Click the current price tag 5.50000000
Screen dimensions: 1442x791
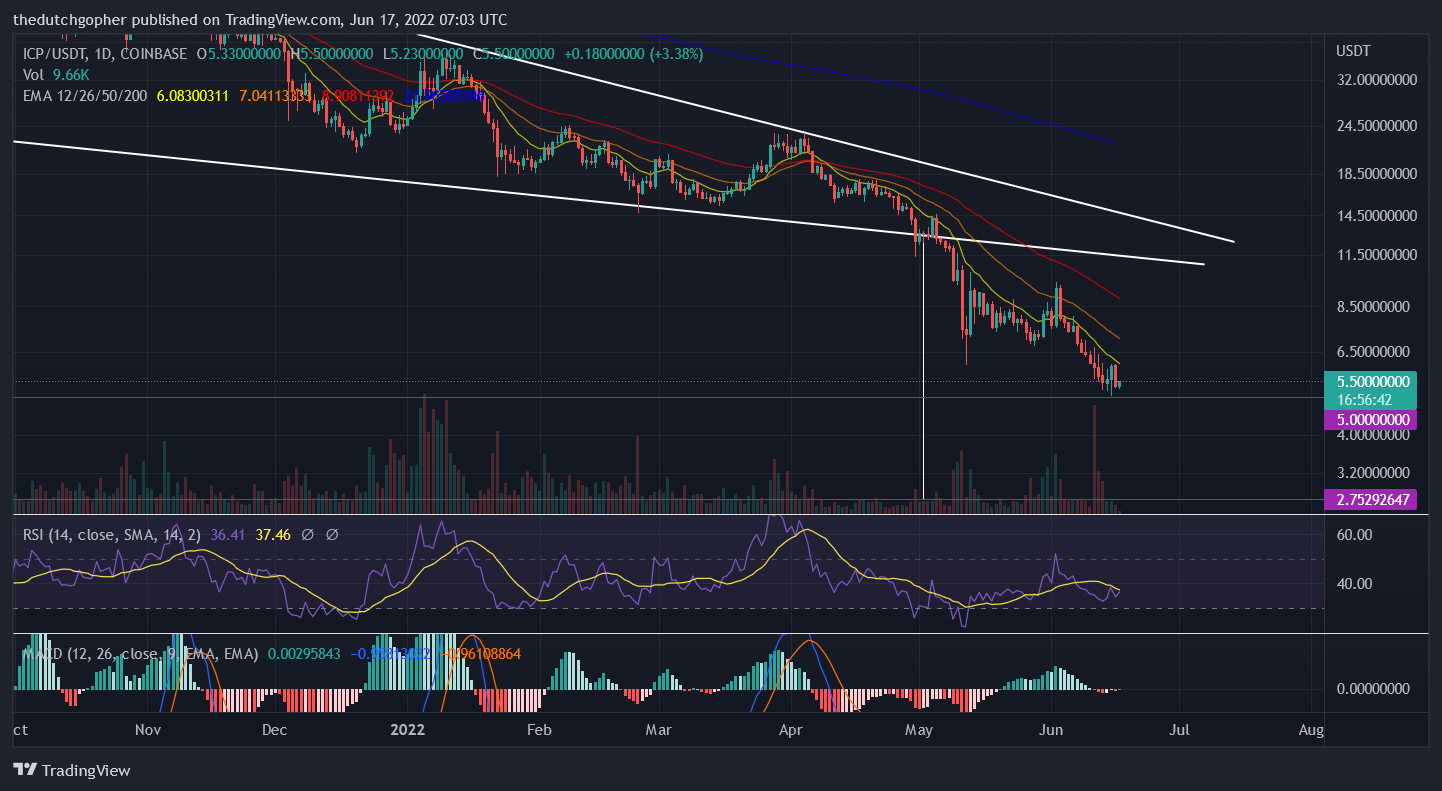click(1369, 381)
